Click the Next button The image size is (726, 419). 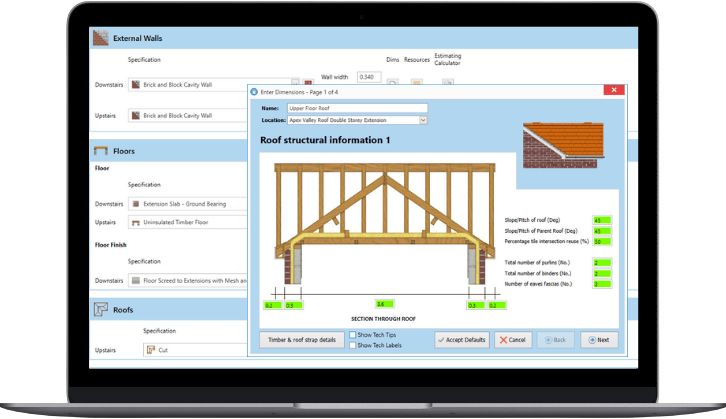(x=599, y=340)
